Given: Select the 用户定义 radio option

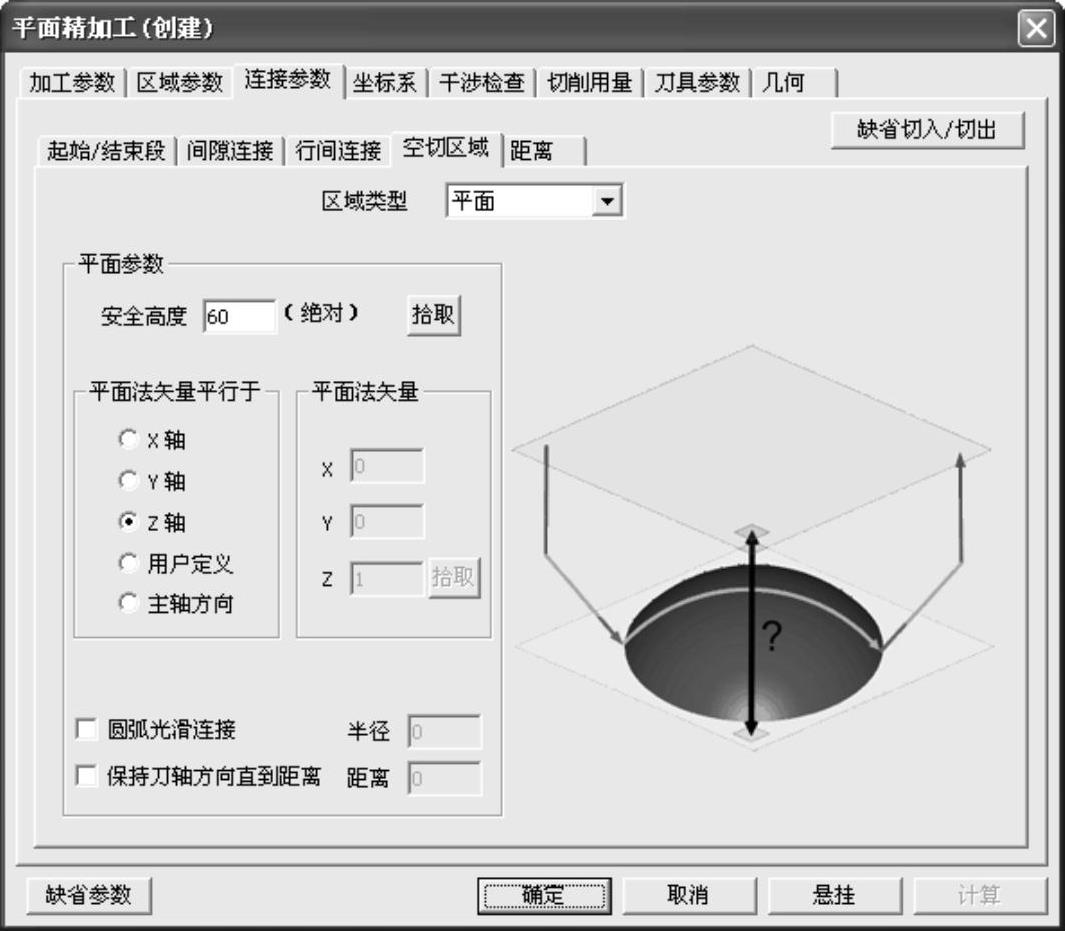Looking at the screenshot, I should click(x=128, y=564).
